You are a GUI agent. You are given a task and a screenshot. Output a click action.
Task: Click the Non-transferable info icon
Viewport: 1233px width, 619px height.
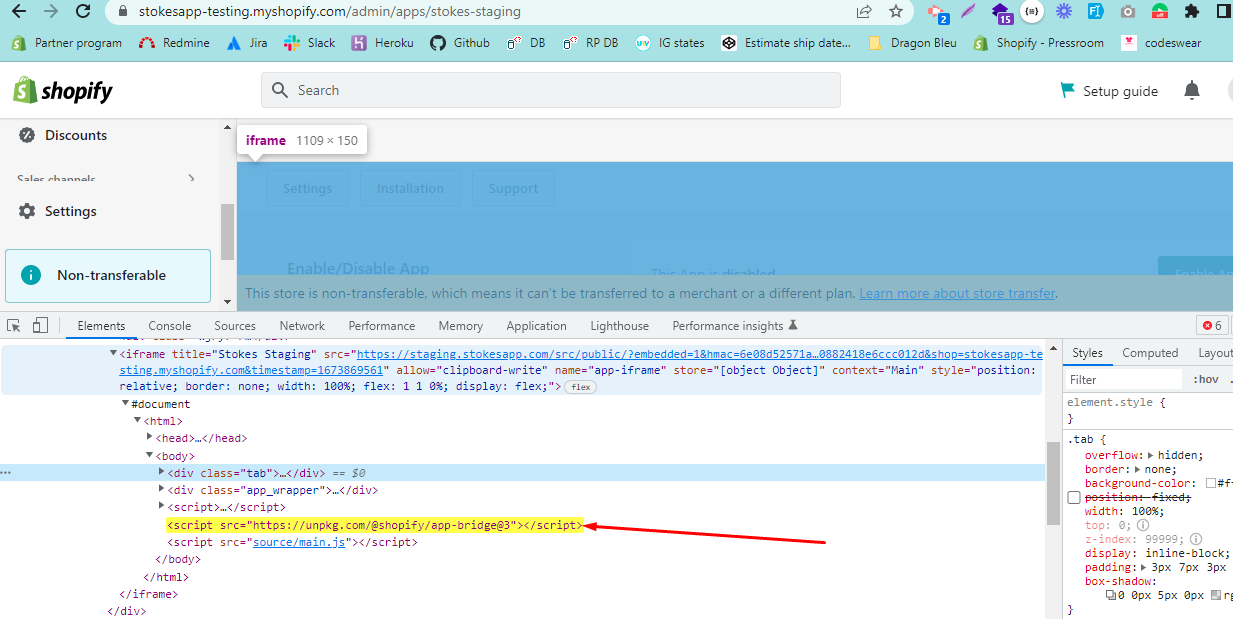click(31, 275)
